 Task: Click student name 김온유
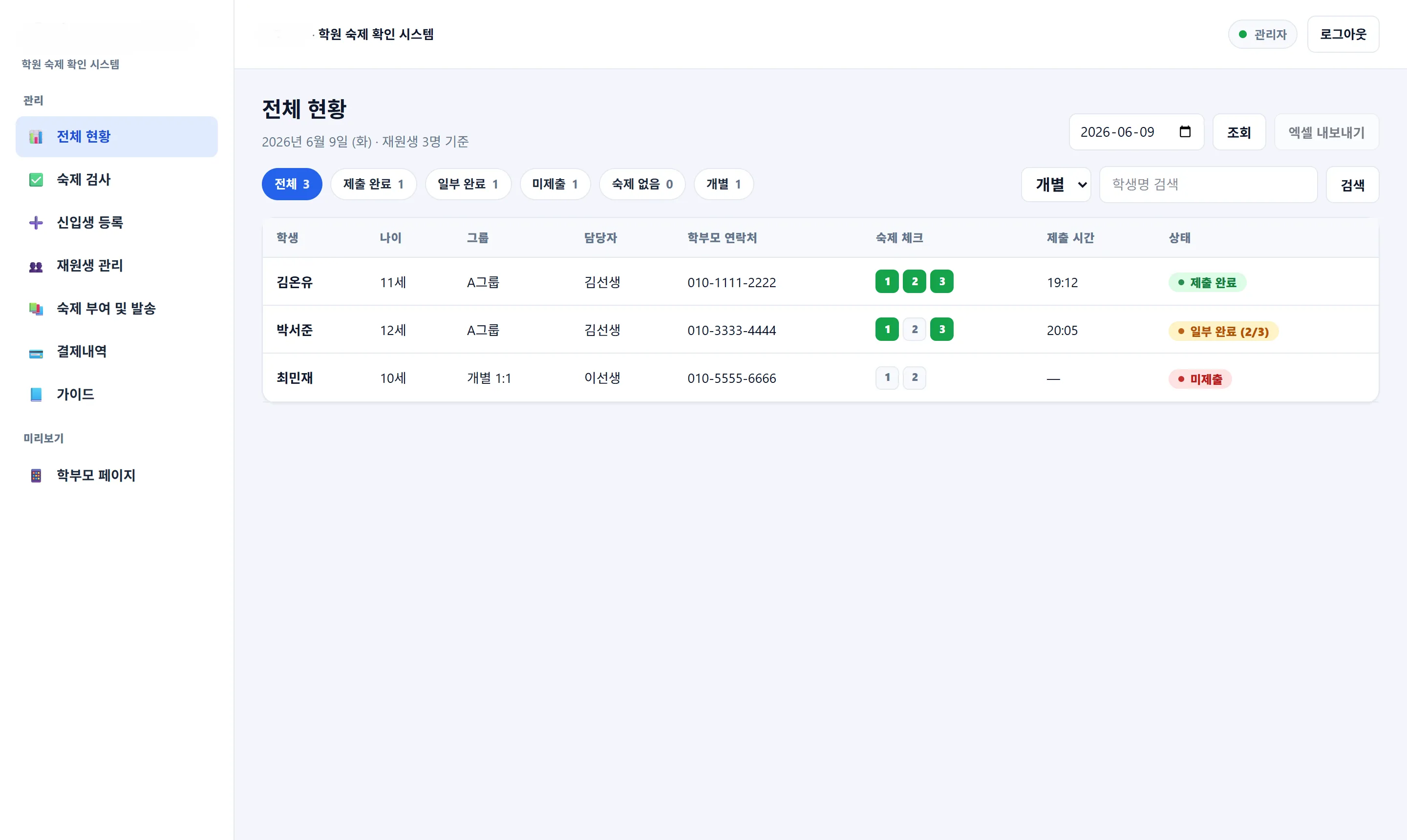pos(295,282)
